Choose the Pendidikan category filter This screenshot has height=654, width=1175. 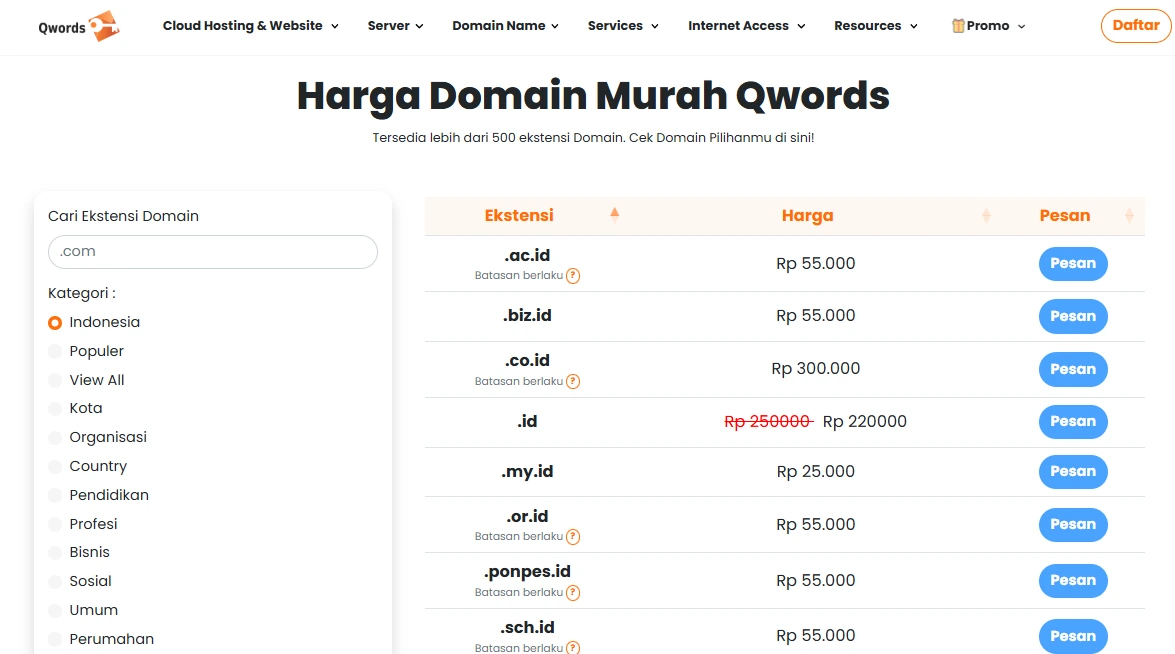click(x=54, y=495)
